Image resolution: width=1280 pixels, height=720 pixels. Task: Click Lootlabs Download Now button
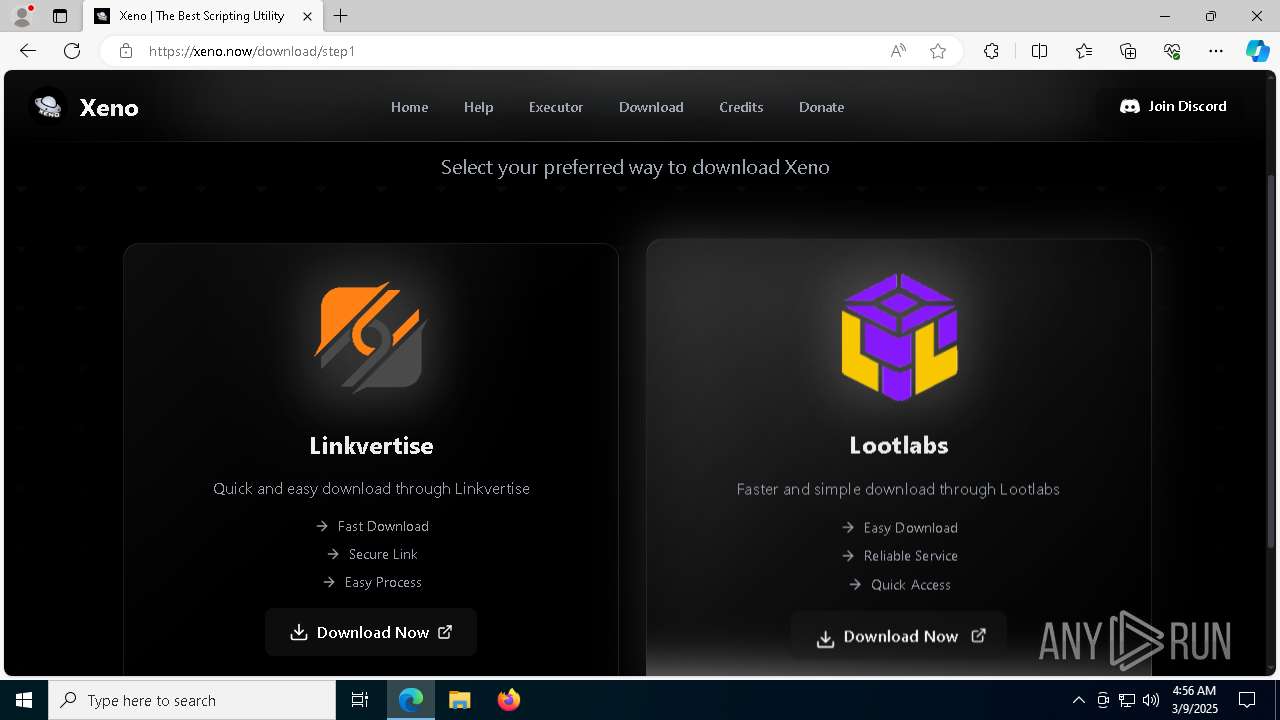coord(899,636)
